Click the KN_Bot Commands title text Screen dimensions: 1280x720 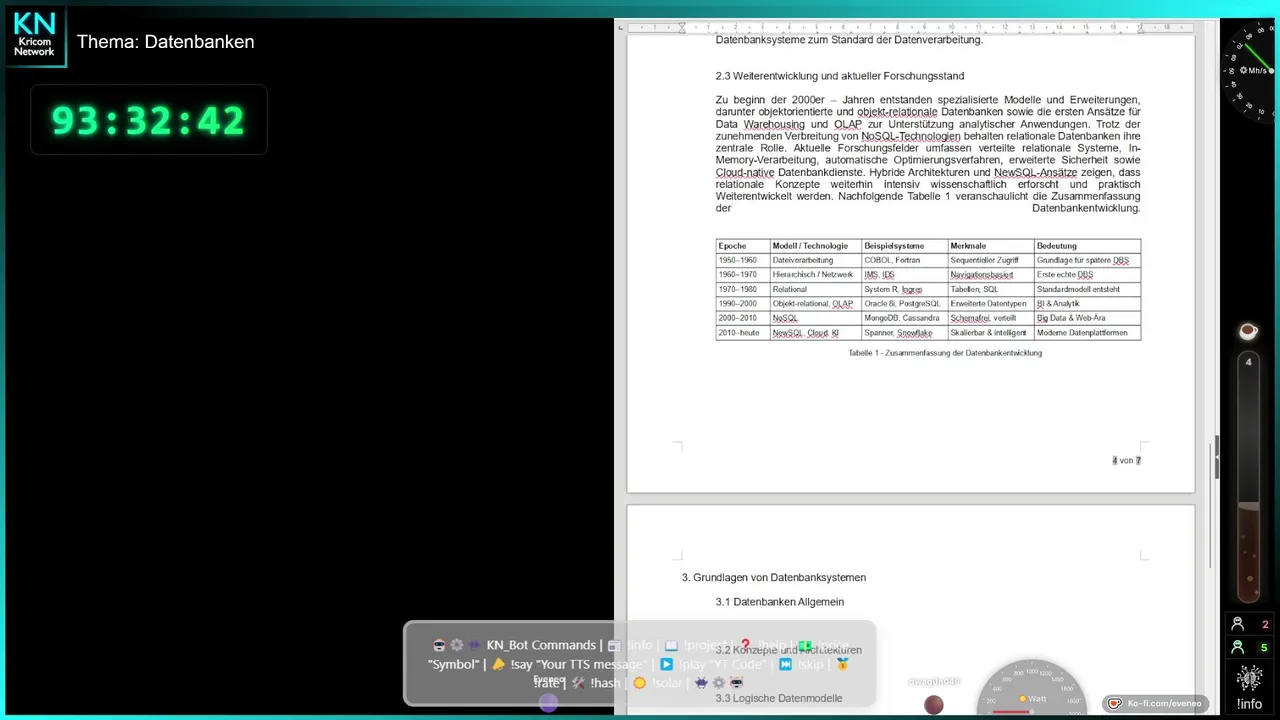click(x=541, y=645)
